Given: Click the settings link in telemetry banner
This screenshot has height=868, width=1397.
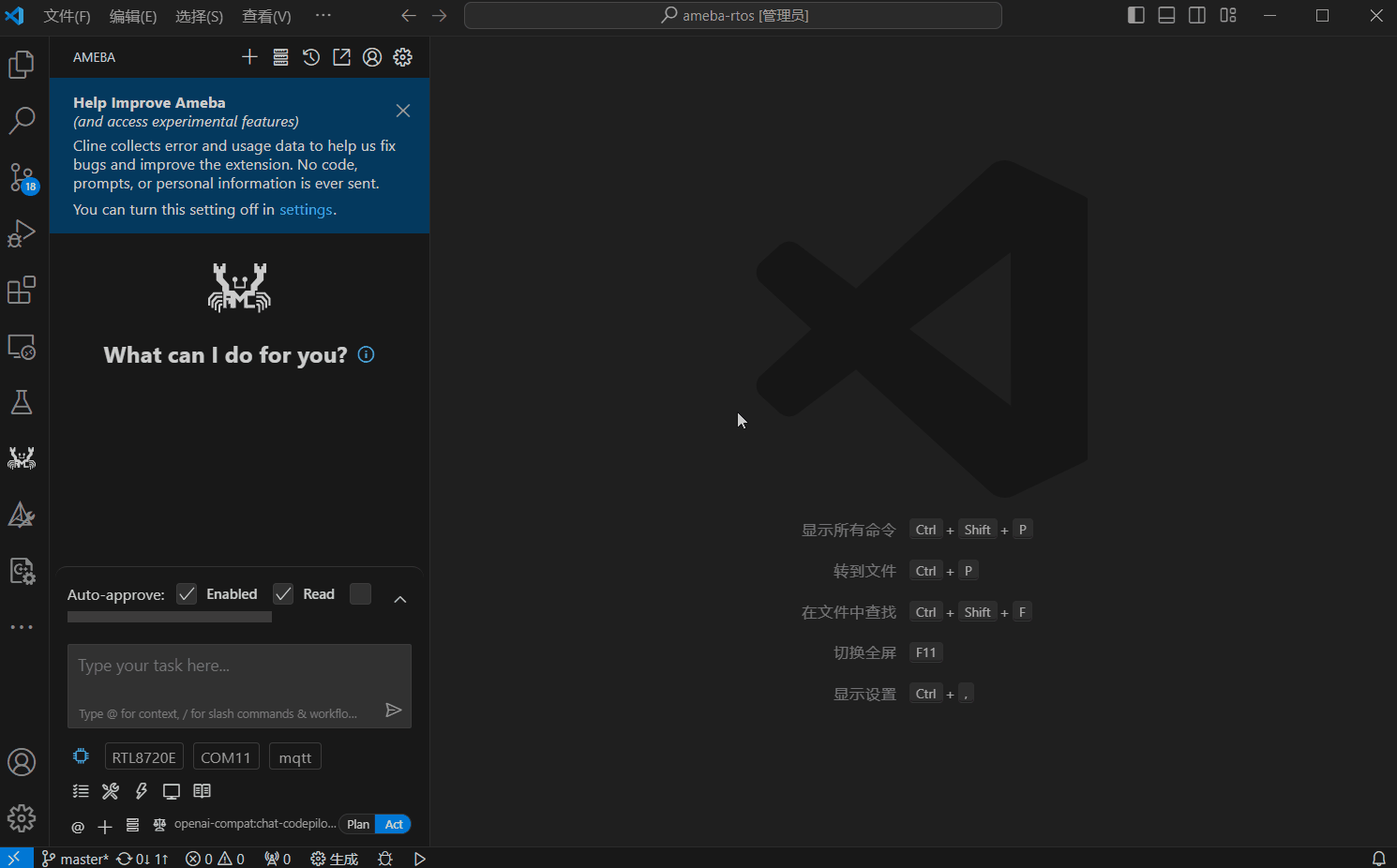Looking at the screenshot, I should pos(306,210).
